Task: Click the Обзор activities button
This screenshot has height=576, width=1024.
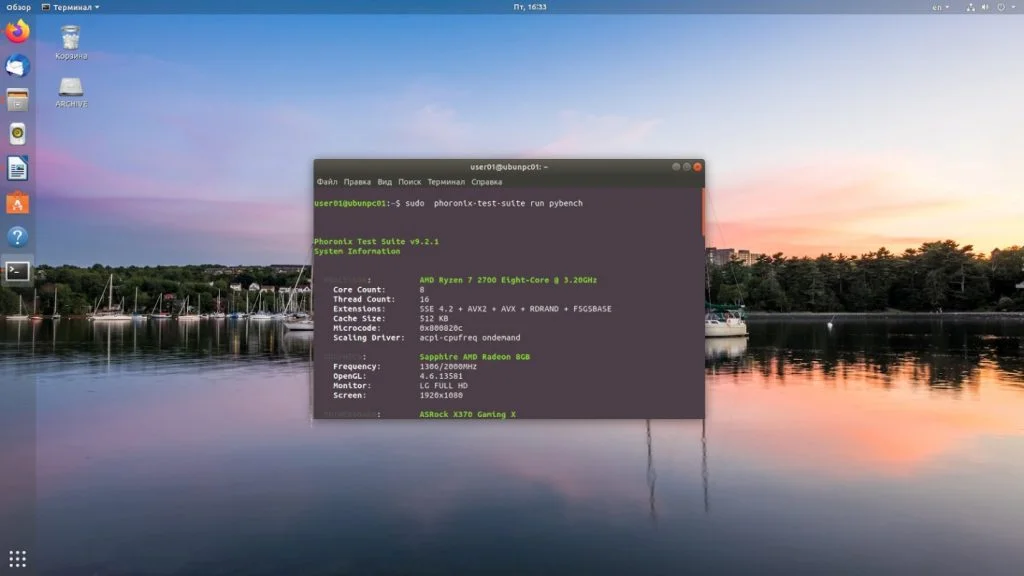Action: [x=18, y=7]
